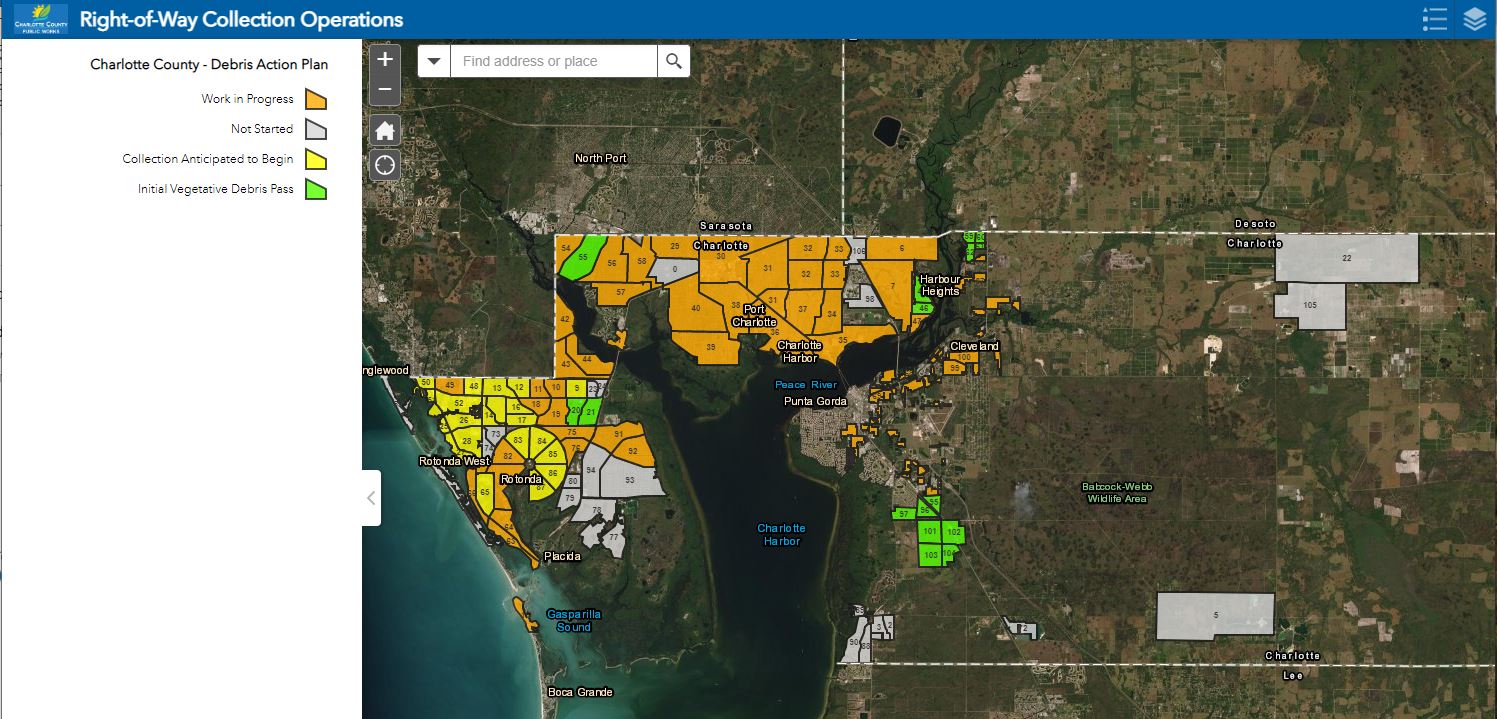
Task: Select green zone 103 on the map
Action: point(930,555)
